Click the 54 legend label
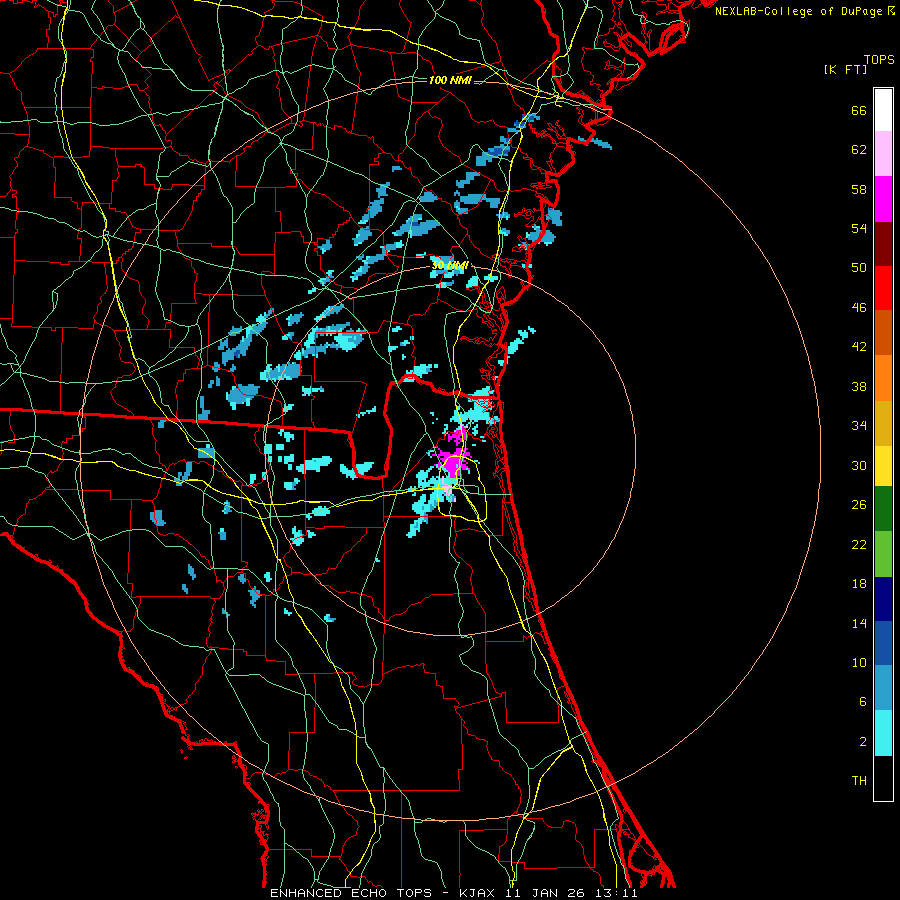 click(859, 228)
